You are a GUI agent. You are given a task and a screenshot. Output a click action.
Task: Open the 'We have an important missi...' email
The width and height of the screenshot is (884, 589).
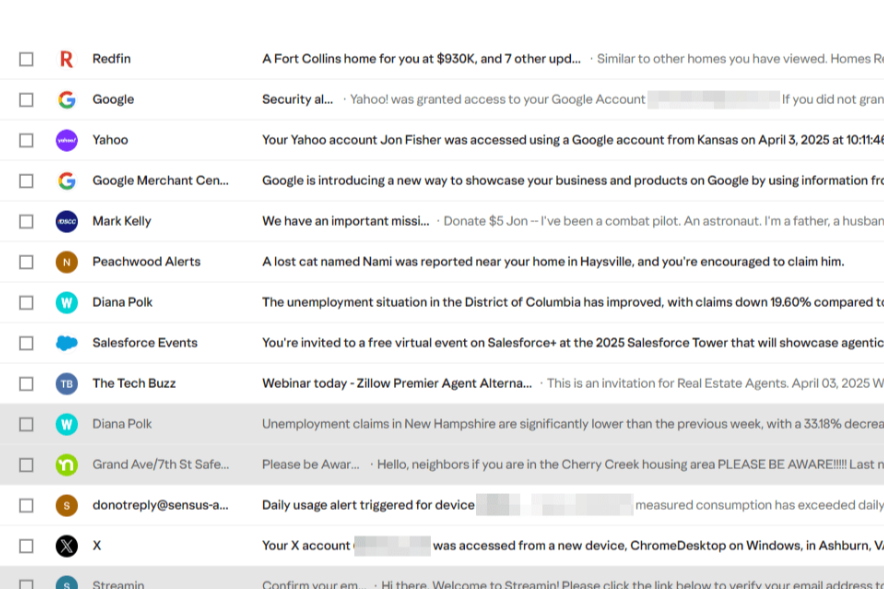(x=346, y=221)
